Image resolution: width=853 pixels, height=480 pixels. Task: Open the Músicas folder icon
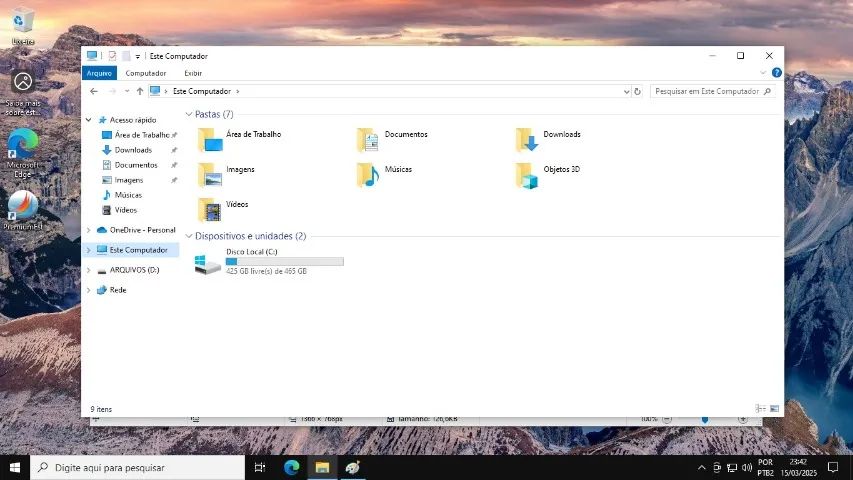[368, 175]
